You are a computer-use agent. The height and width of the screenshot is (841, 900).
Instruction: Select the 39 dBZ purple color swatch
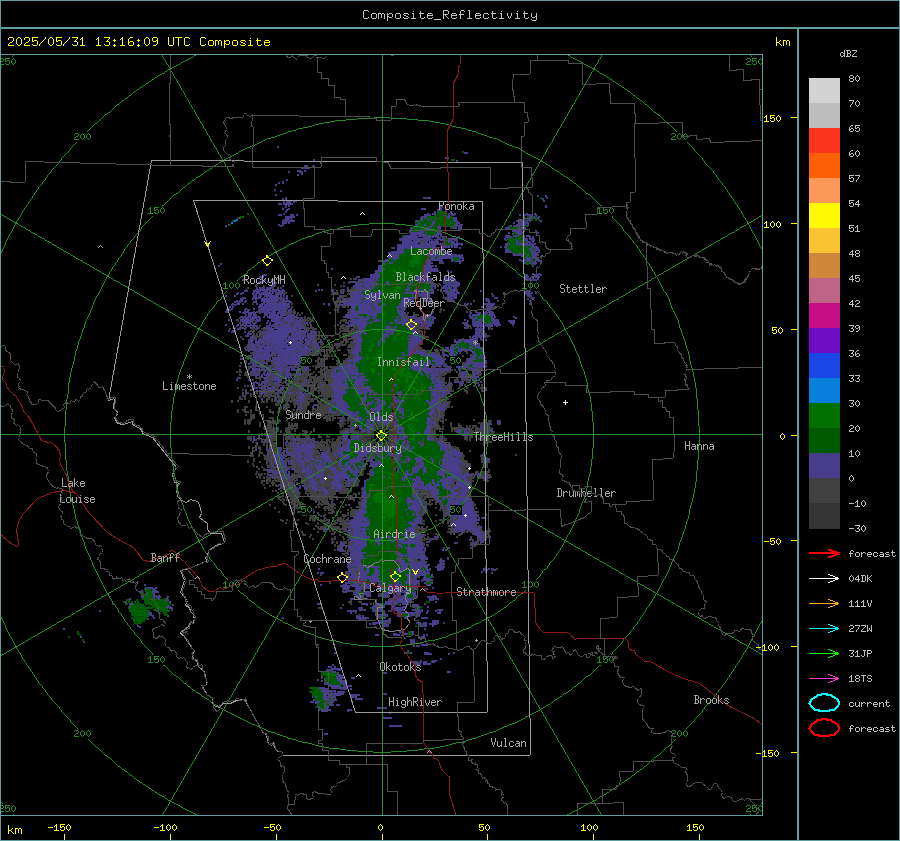click(824, 340)
